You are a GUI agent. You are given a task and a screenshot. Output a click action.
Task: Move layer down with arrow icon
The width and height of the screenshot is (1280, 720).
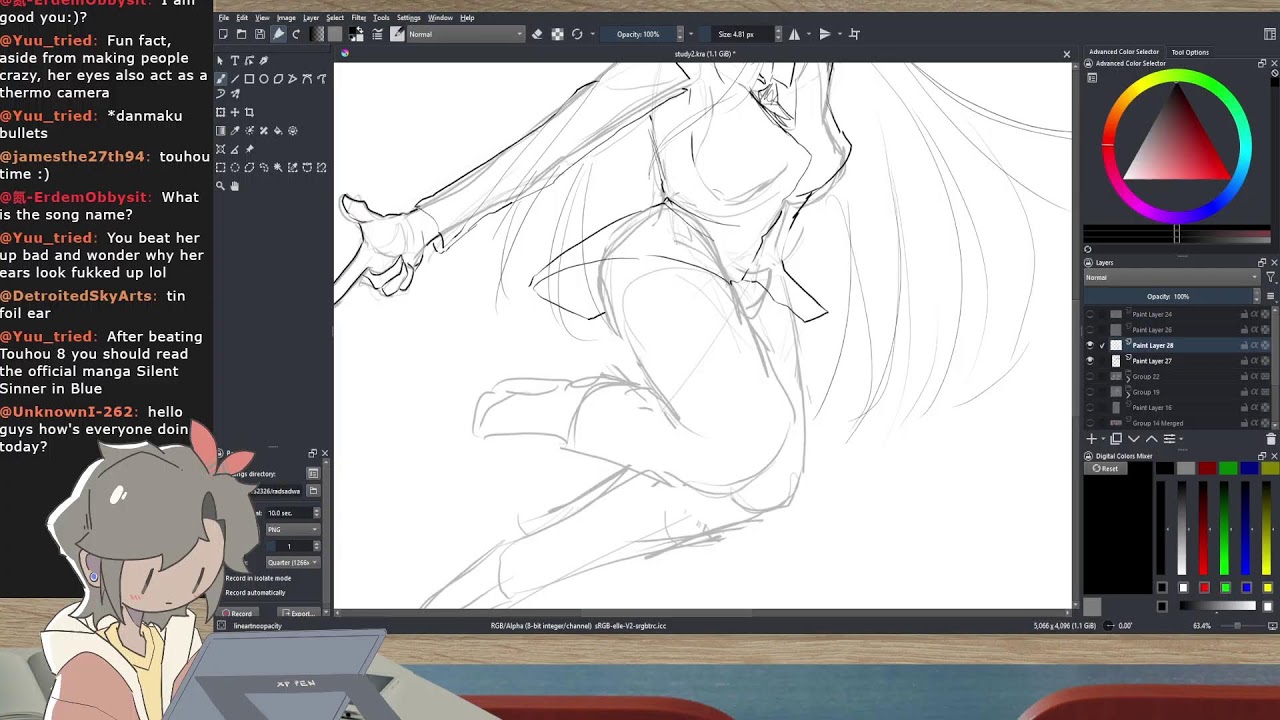(x=1134, y=438)
